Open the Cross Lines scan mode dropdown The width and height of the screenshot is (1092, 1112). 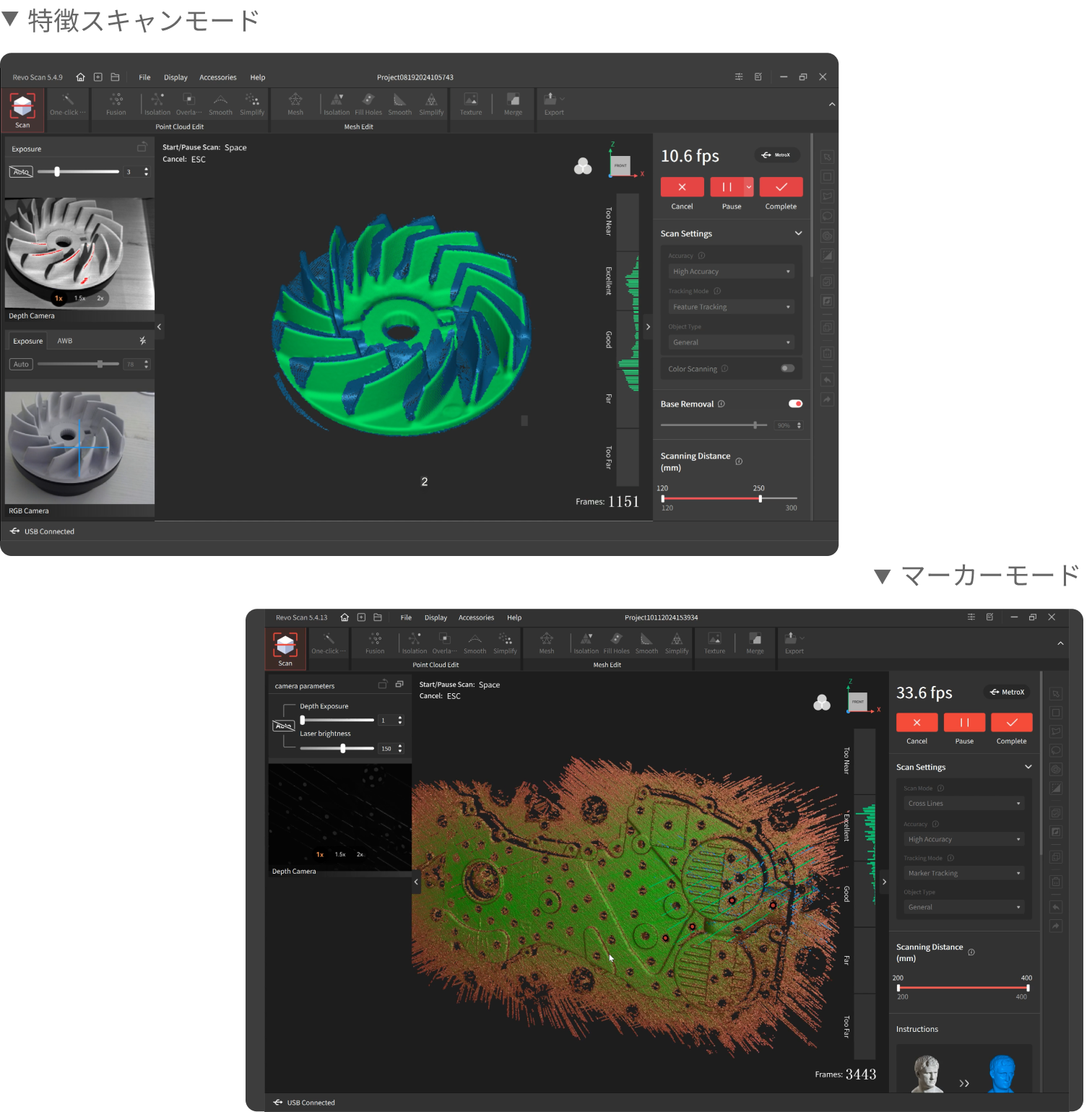point(963,804)
